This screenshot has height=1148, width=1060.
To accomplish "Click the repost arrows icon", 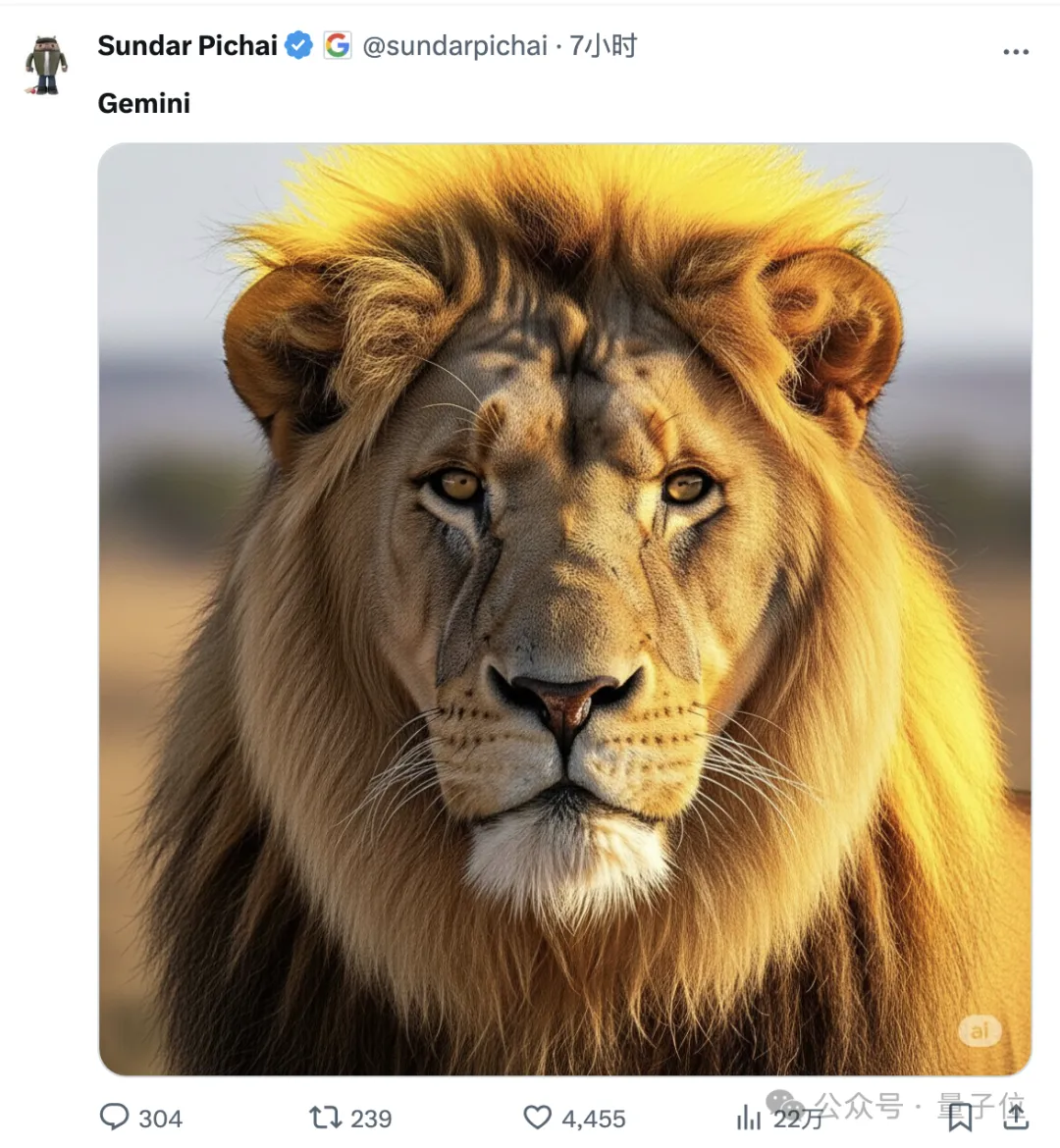I will 325,1118.
